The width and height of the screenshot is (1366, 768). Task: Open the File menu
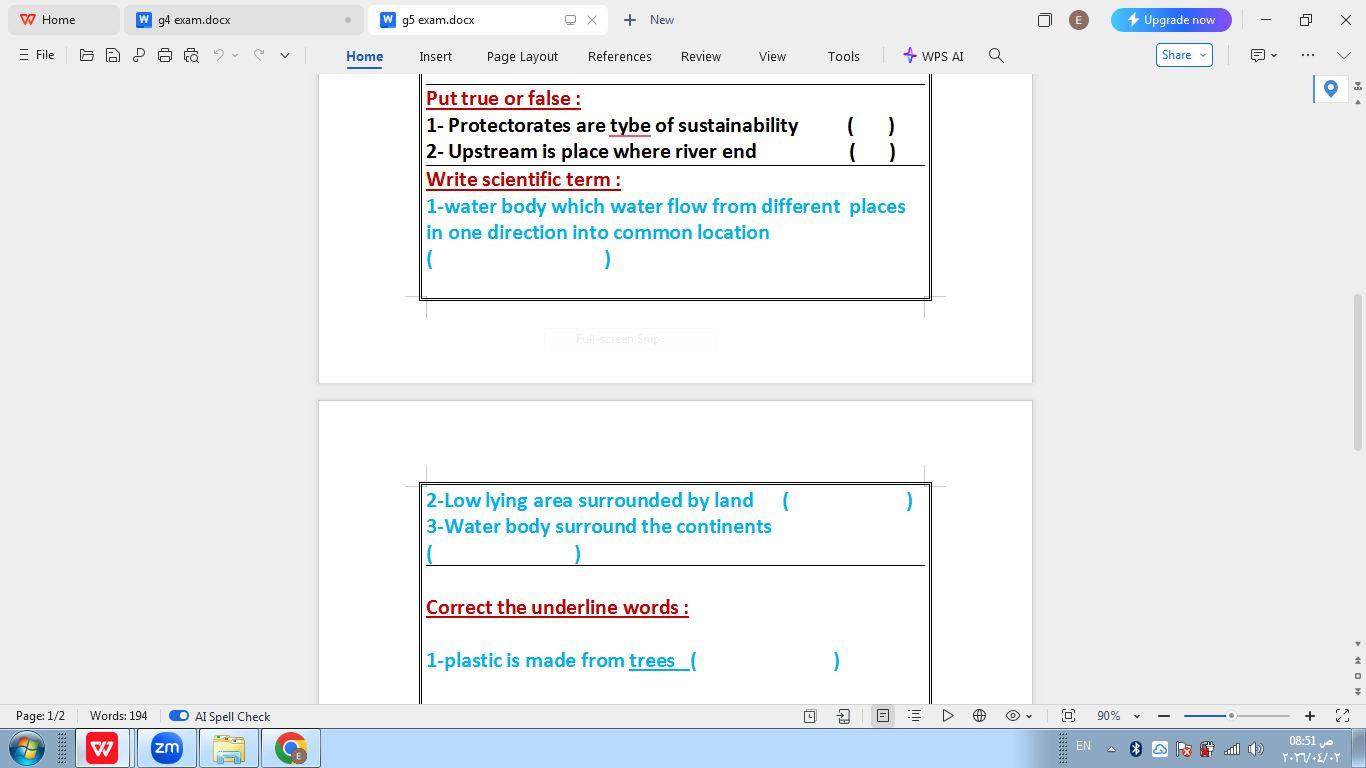pos(36,55)
